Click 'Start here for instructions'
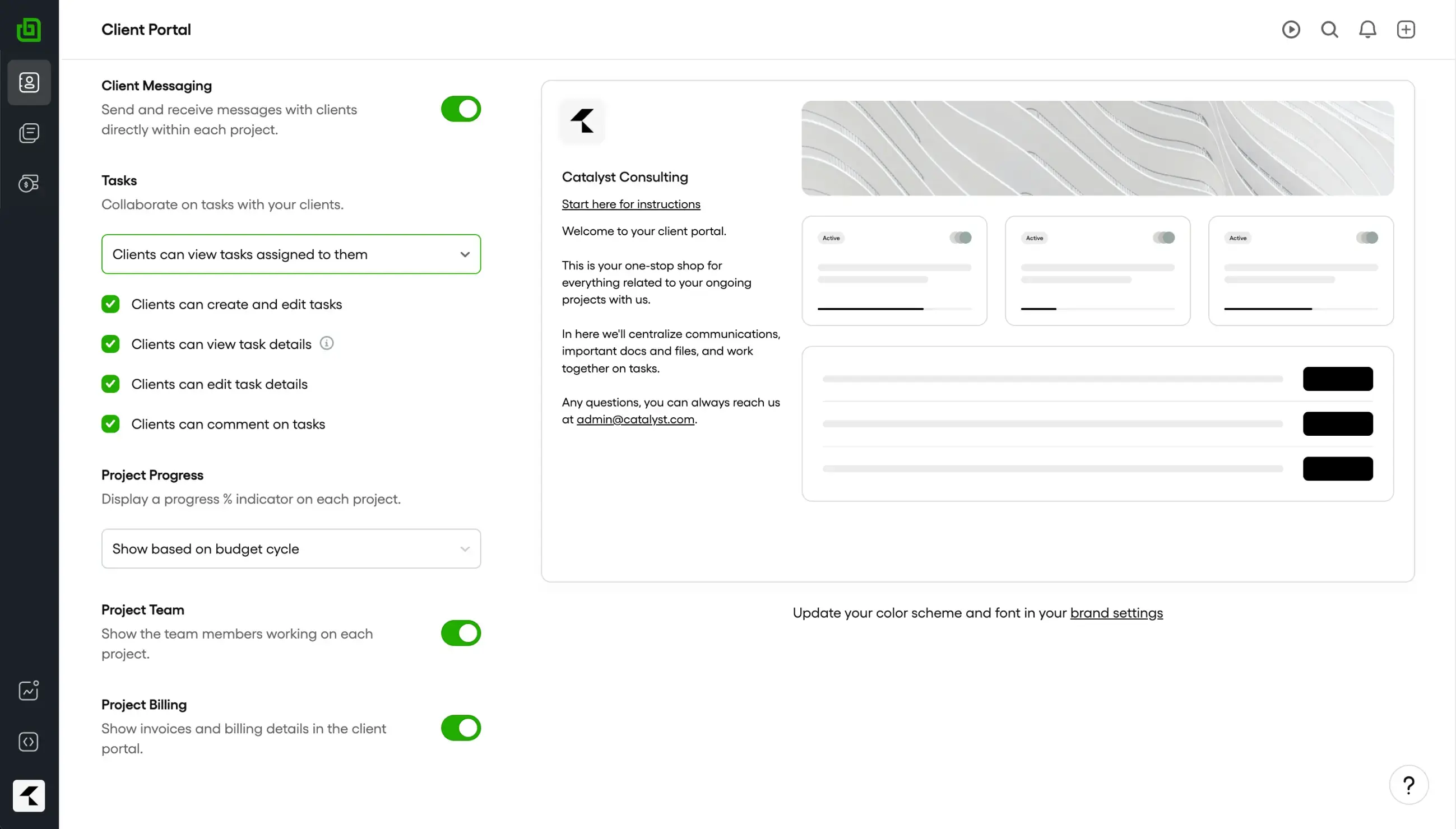The height and width of the screenshot is (829, 1456). tap(630, 203)
